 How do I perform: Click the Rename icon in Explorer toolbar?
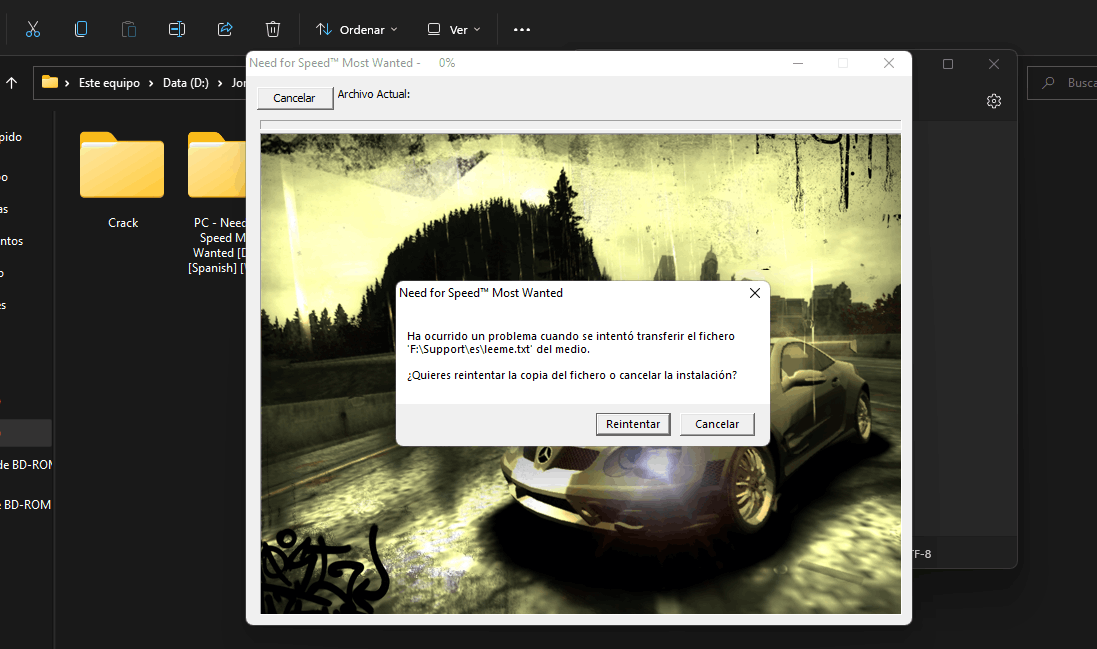[177, 29]
